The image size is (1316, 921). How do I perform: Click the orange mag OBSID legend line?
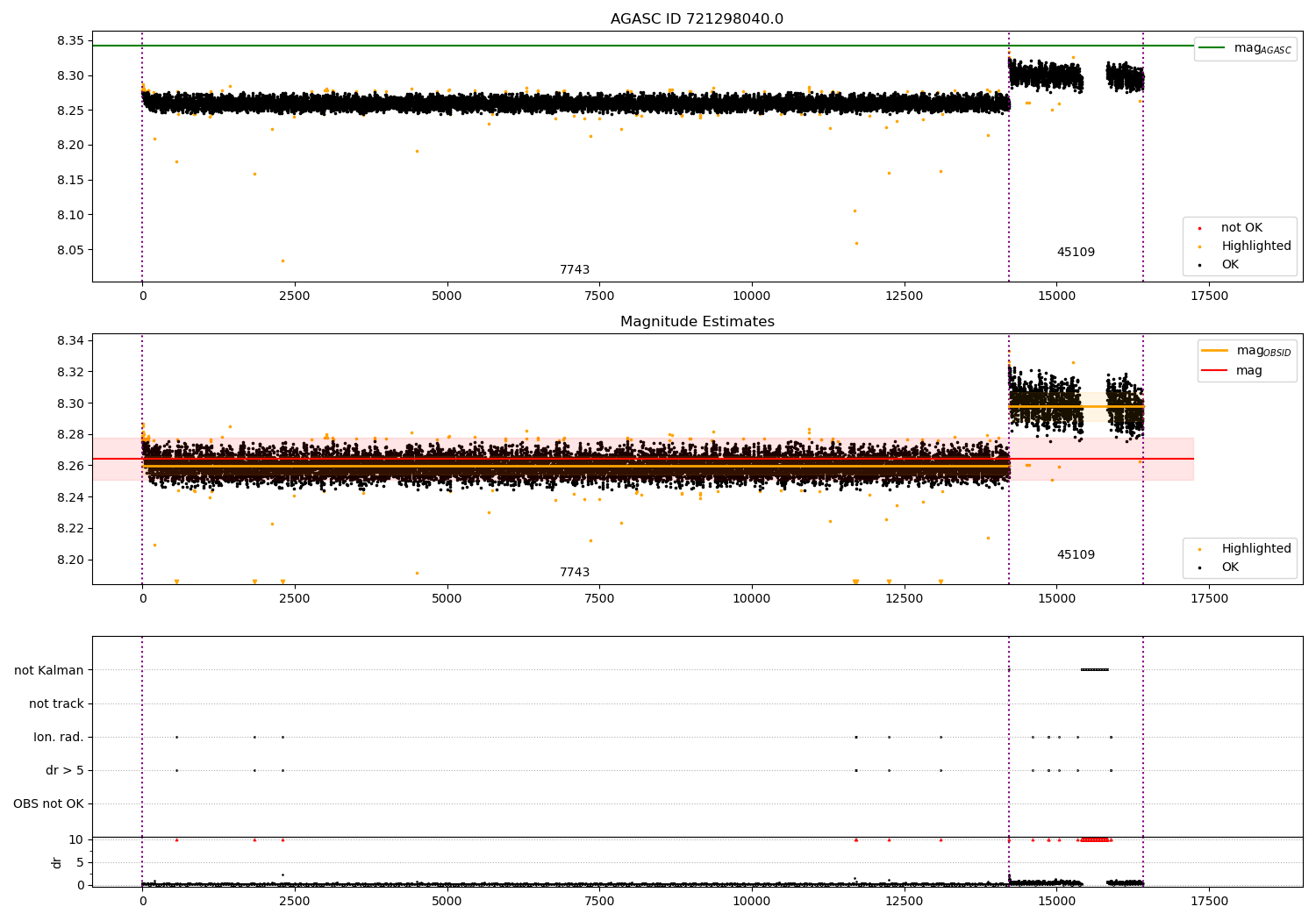pos(1214,350)
